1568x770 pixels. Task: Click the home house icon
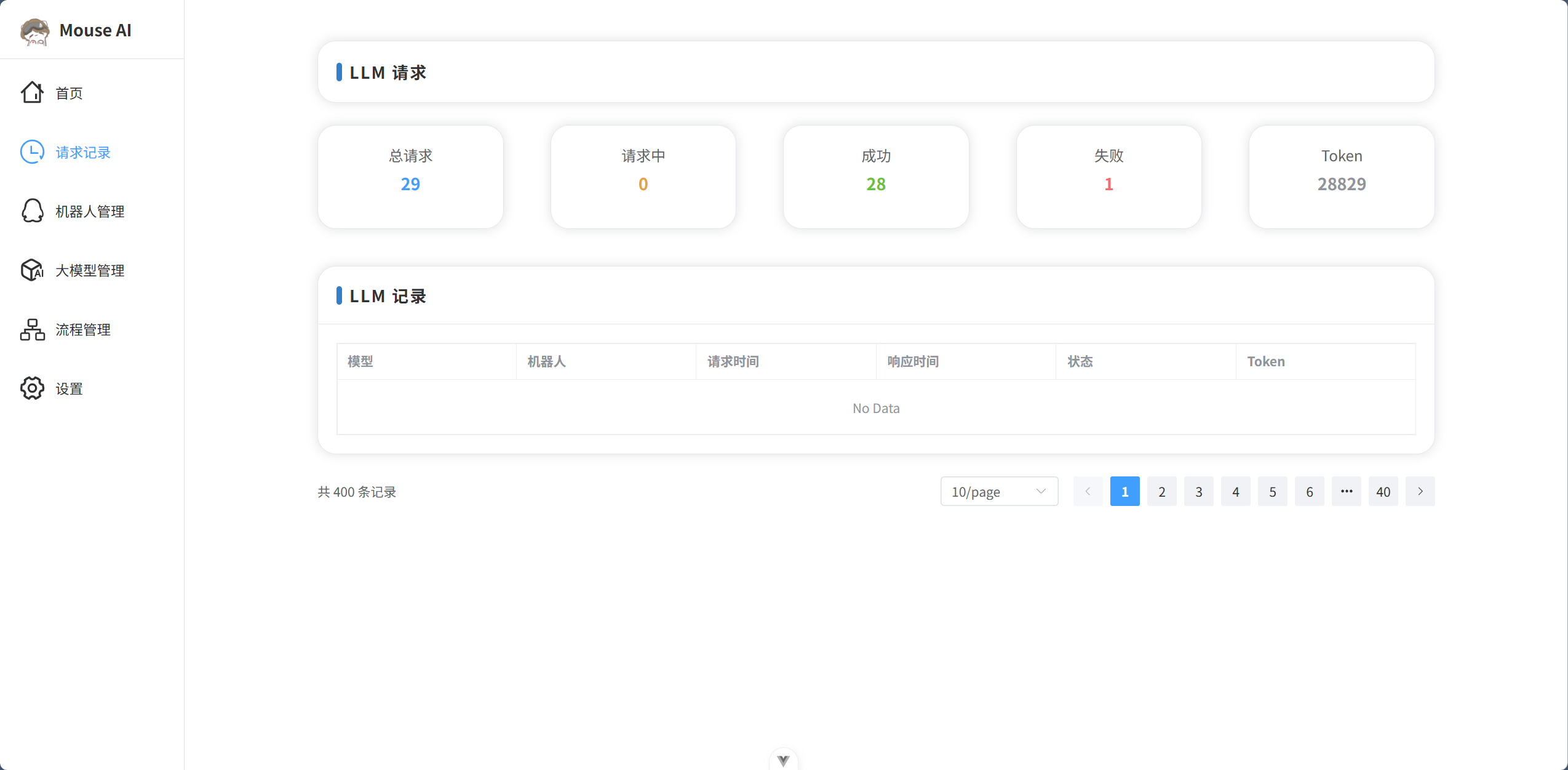[x=32, y=93]
